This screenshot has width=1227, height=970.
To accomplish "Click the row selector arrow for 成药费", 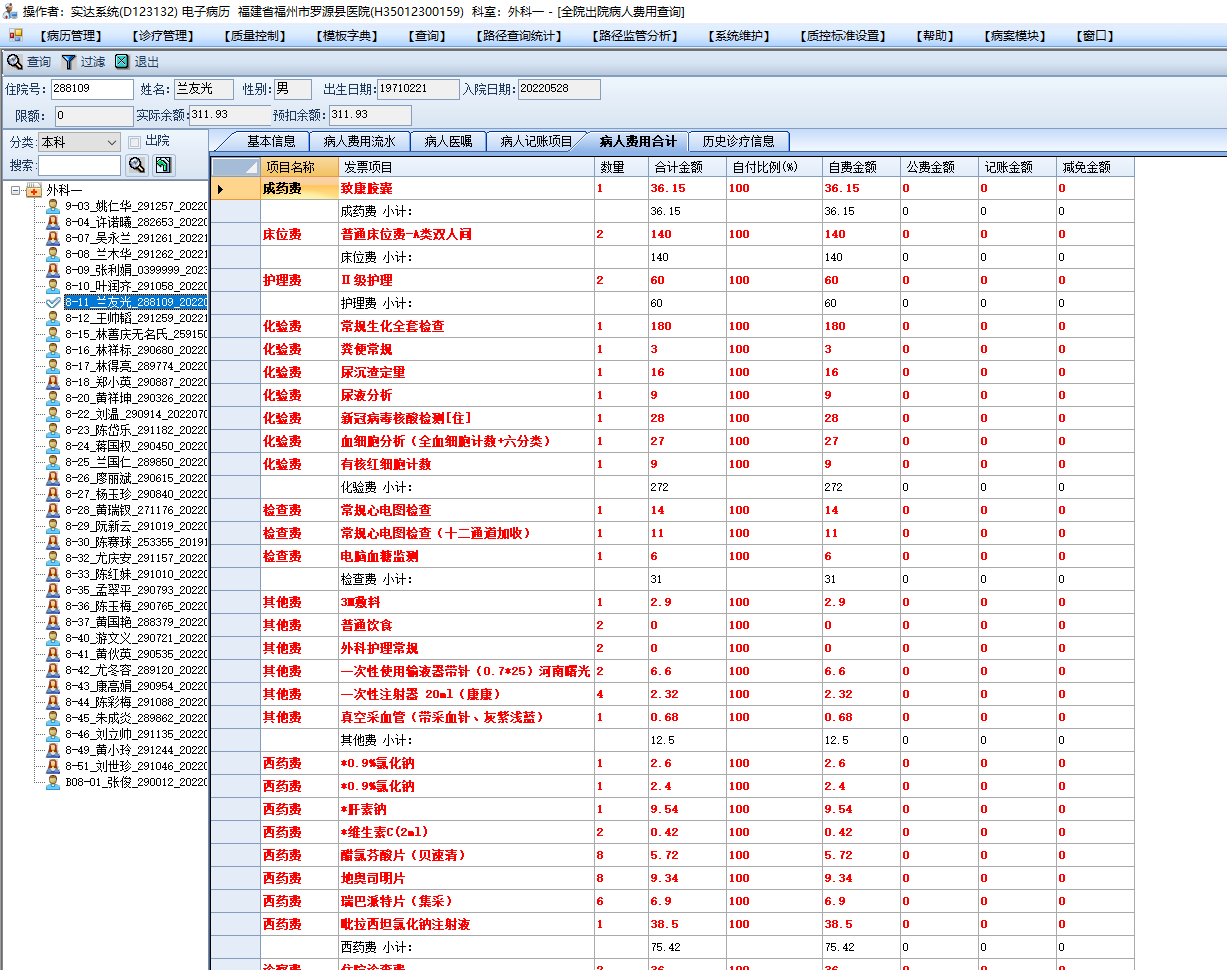I will click(x=236, y=188).
